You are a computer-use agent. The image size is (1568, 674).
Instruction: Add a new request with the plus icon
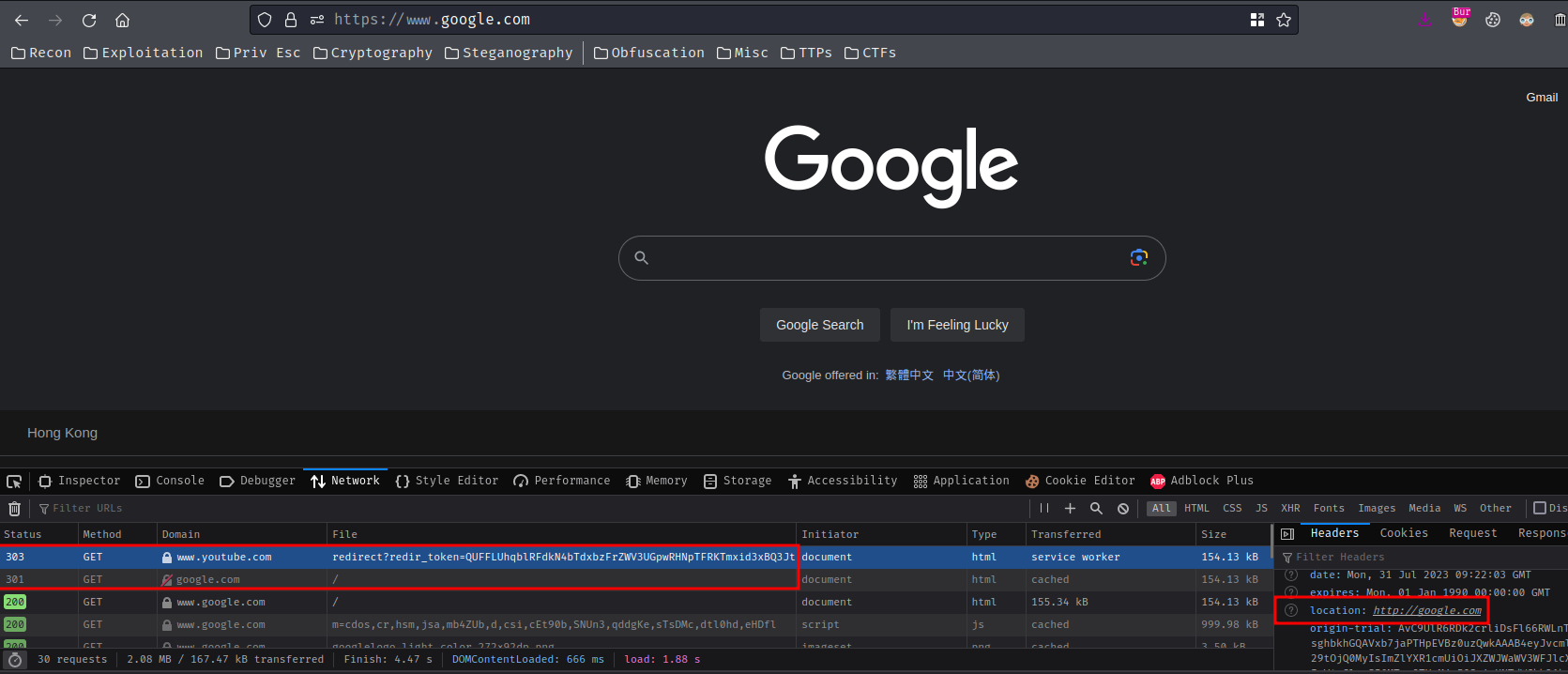(x=1070, y=509)
